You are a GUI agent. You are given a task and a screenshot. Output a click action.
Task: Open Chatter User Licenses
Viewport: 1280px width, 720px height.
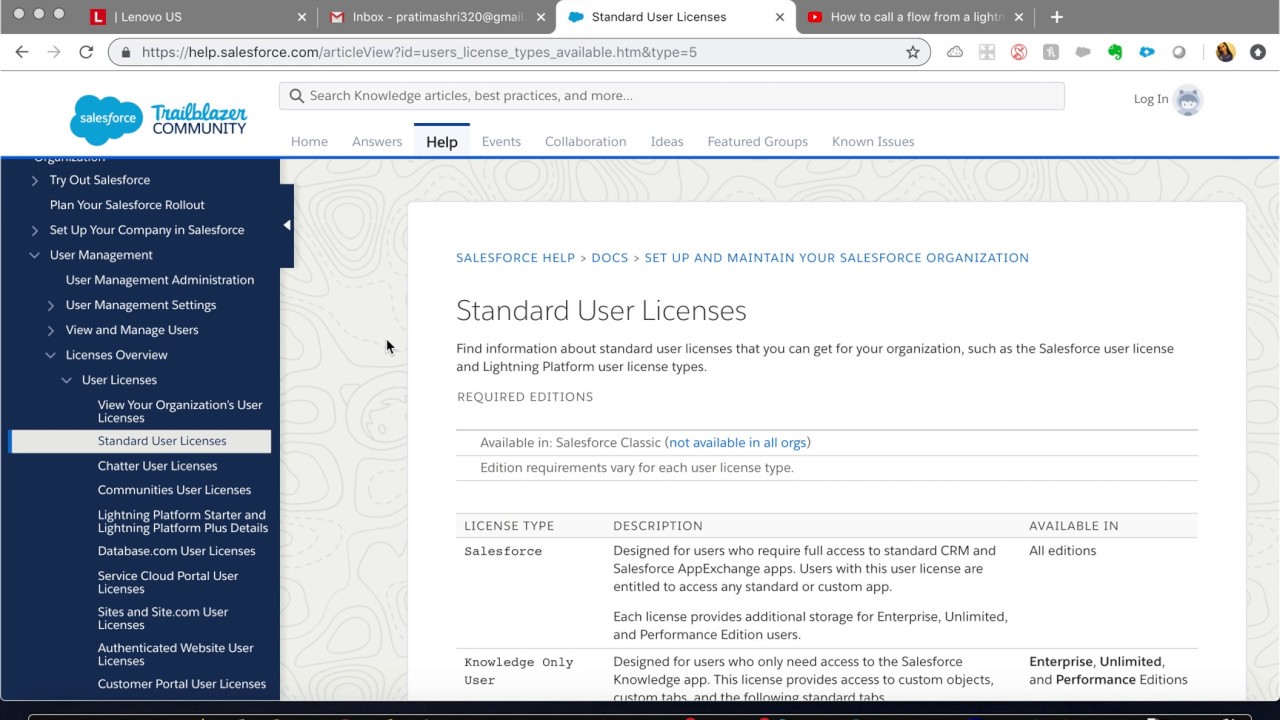click(157, 466)
